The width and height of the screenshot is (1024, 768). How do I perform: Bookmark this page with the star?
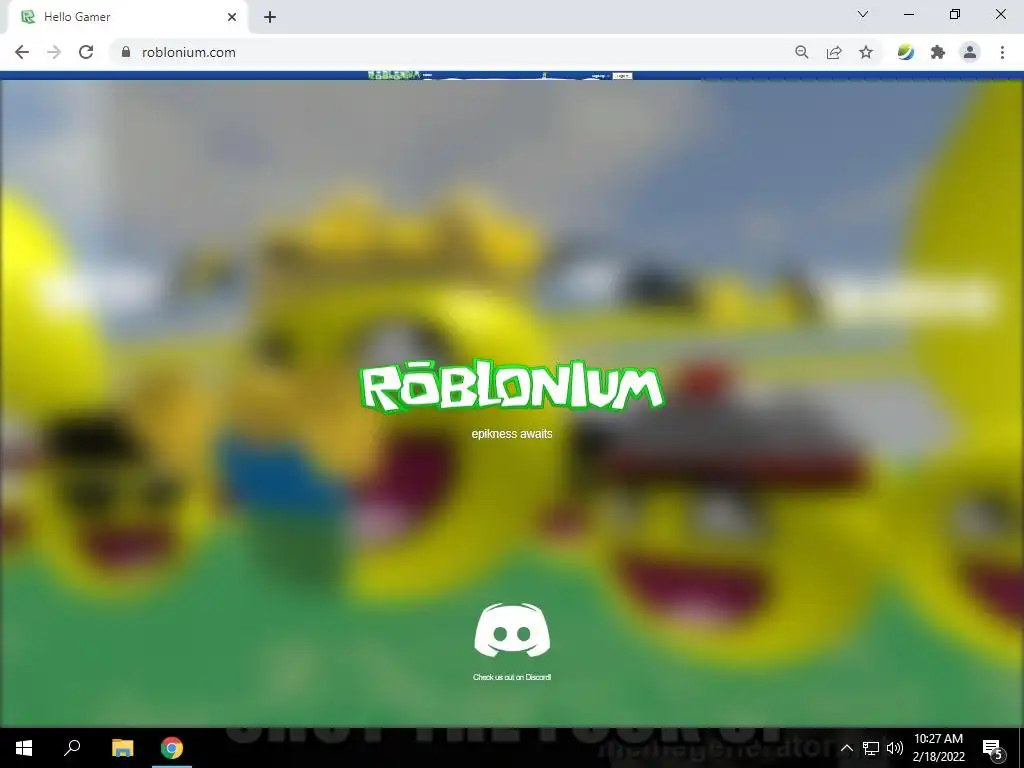coord(866,52)
